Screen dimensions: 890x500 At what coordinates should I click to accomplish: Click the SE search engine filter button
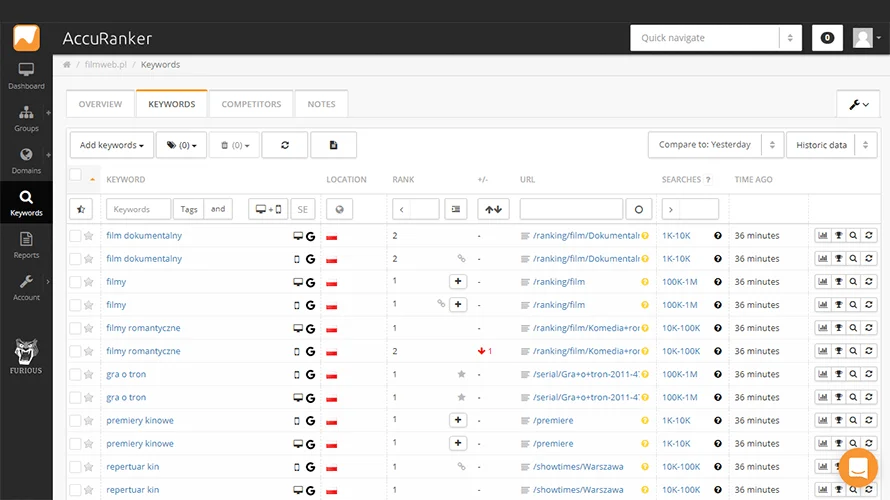click(x=303, y=209)
